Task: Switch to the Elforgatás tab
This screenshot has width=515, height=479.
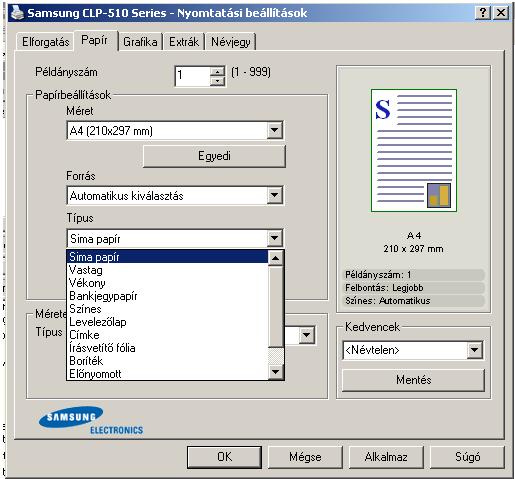Action: tap(45, 42)
